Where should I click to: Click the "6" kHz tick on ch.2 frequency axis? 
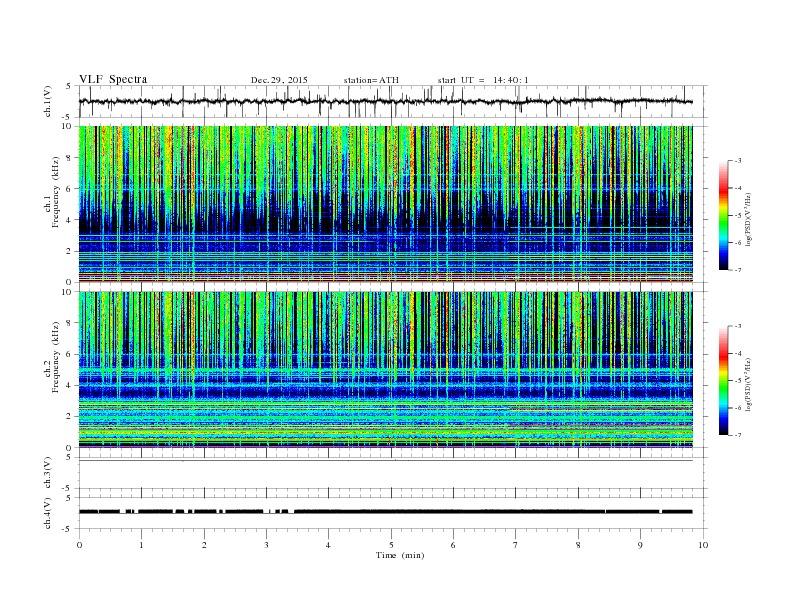pos(69,354)
